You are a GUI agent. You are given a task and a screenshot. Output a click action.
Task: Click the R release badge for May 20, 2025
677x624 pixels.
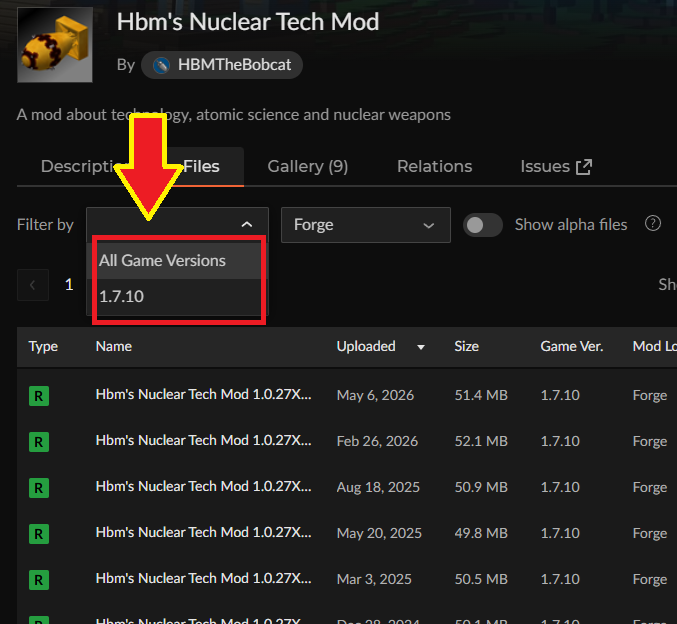pyautogui.click(x=39, y=534)
